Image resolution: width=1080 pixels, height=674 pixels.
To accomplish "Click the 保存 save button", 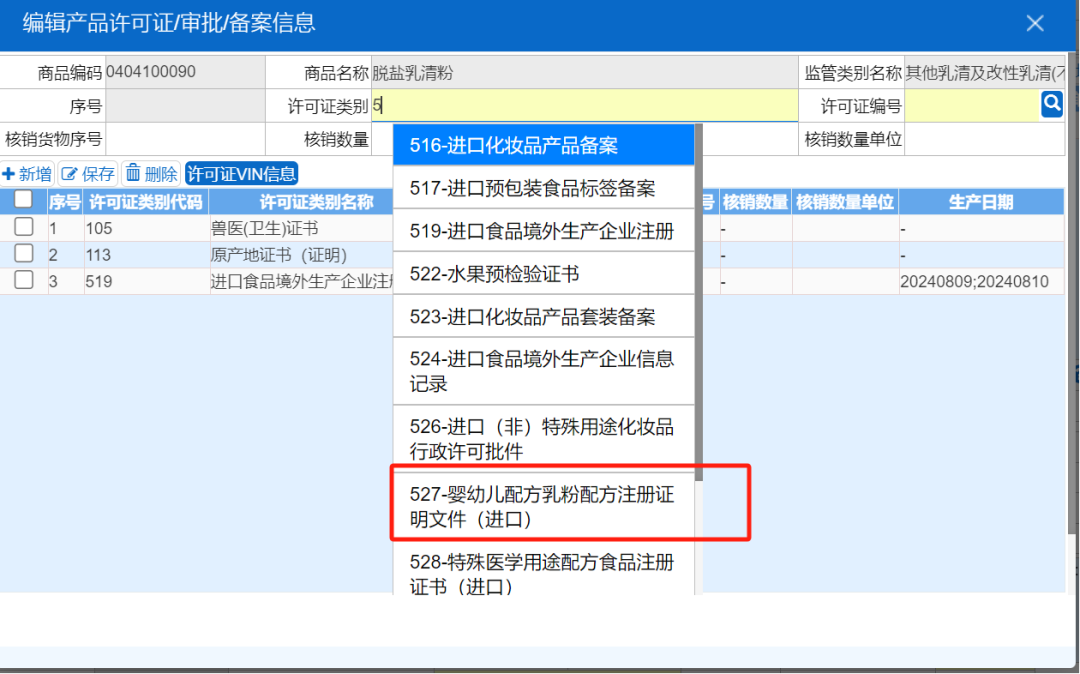I will point(88,174).
